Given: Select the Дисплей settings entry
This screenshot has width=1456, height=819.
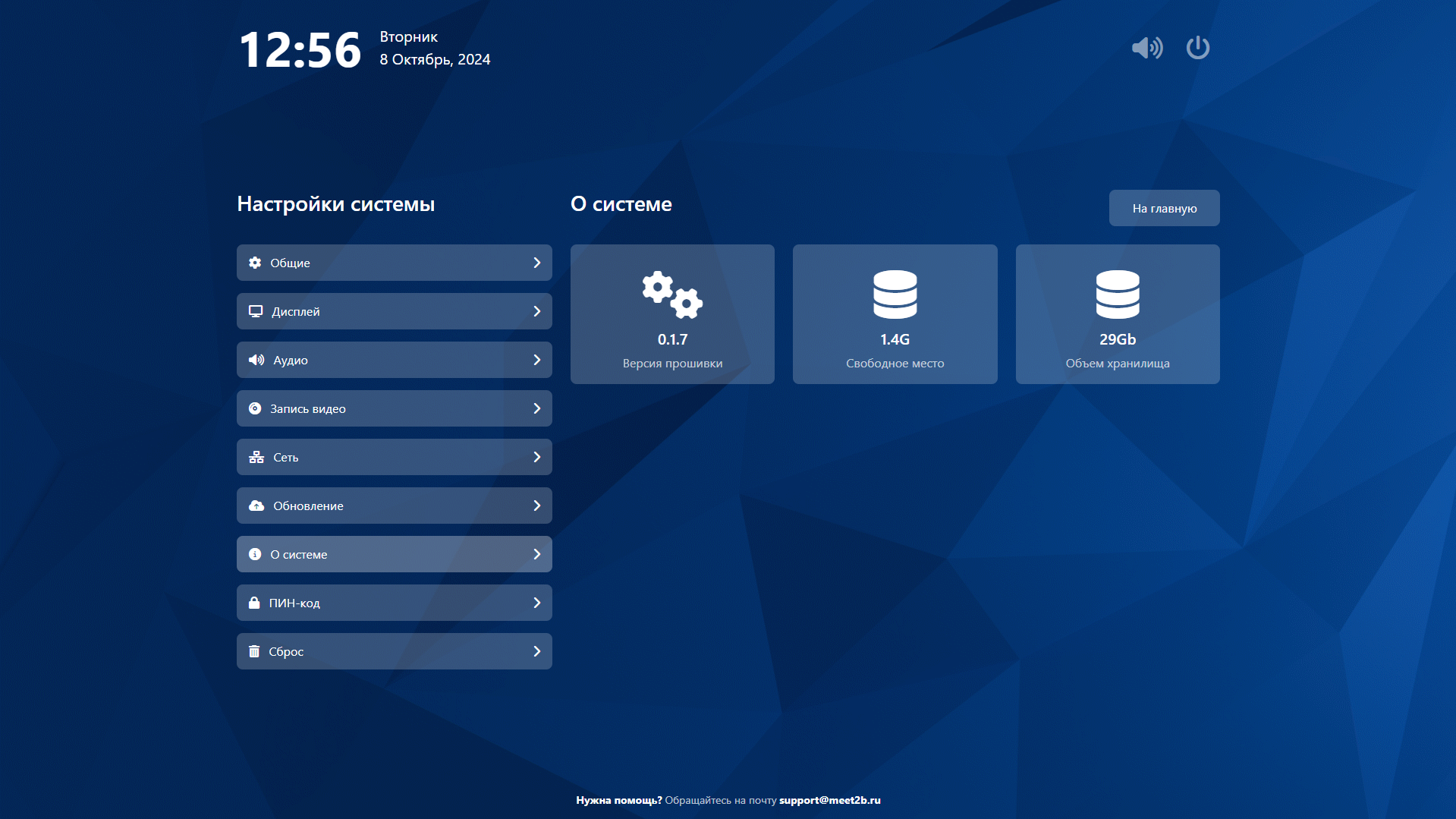Looking at the screenshot, I should coord(394,311).
